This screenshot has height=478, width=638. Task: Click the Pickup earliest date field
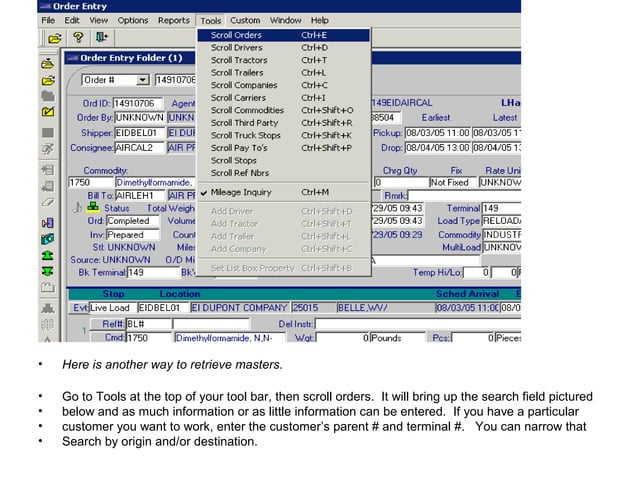coord(438,133)
